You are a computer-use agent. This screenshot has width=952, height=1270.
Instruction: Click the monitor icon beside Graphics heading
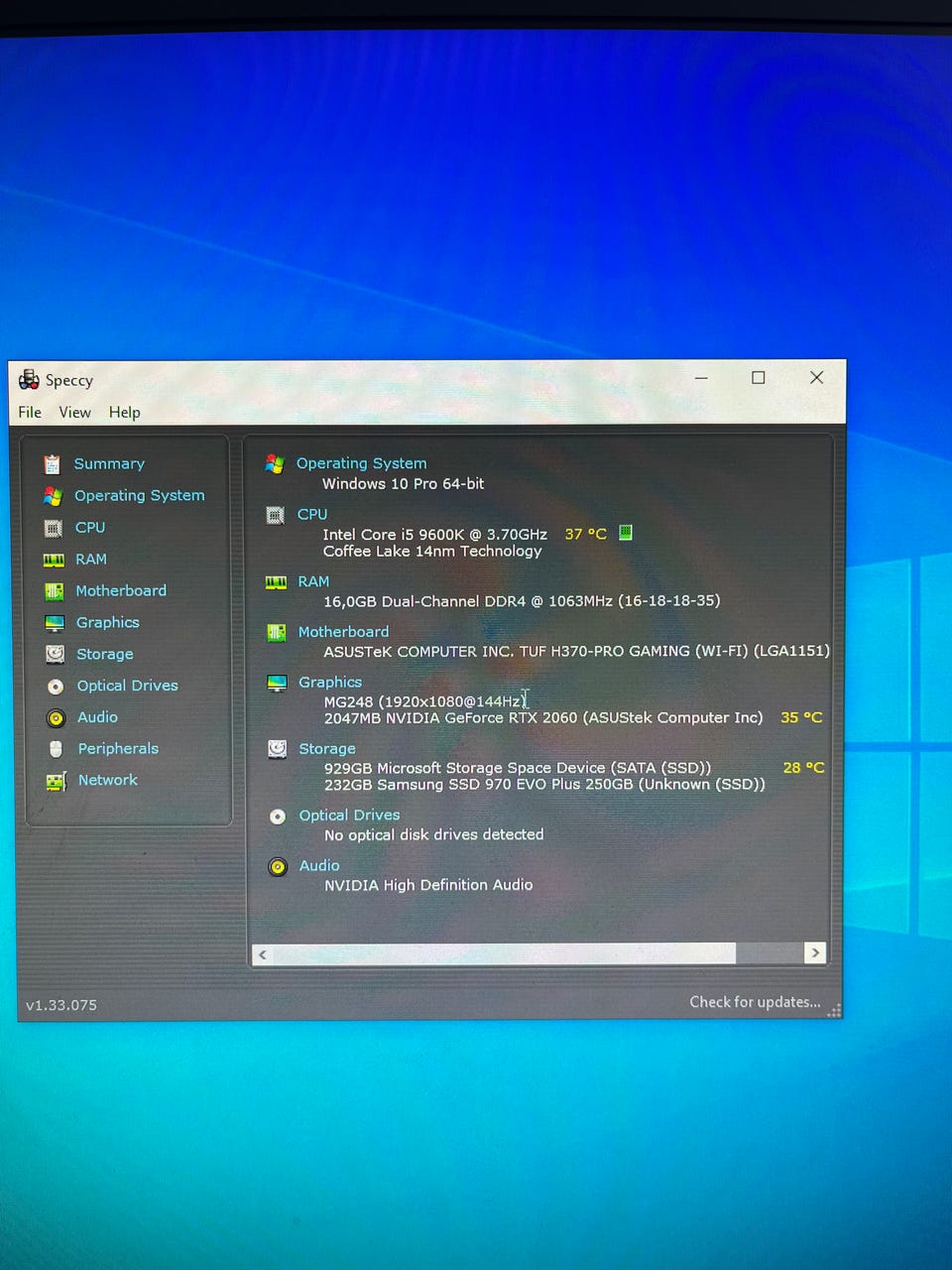point(277,683)
